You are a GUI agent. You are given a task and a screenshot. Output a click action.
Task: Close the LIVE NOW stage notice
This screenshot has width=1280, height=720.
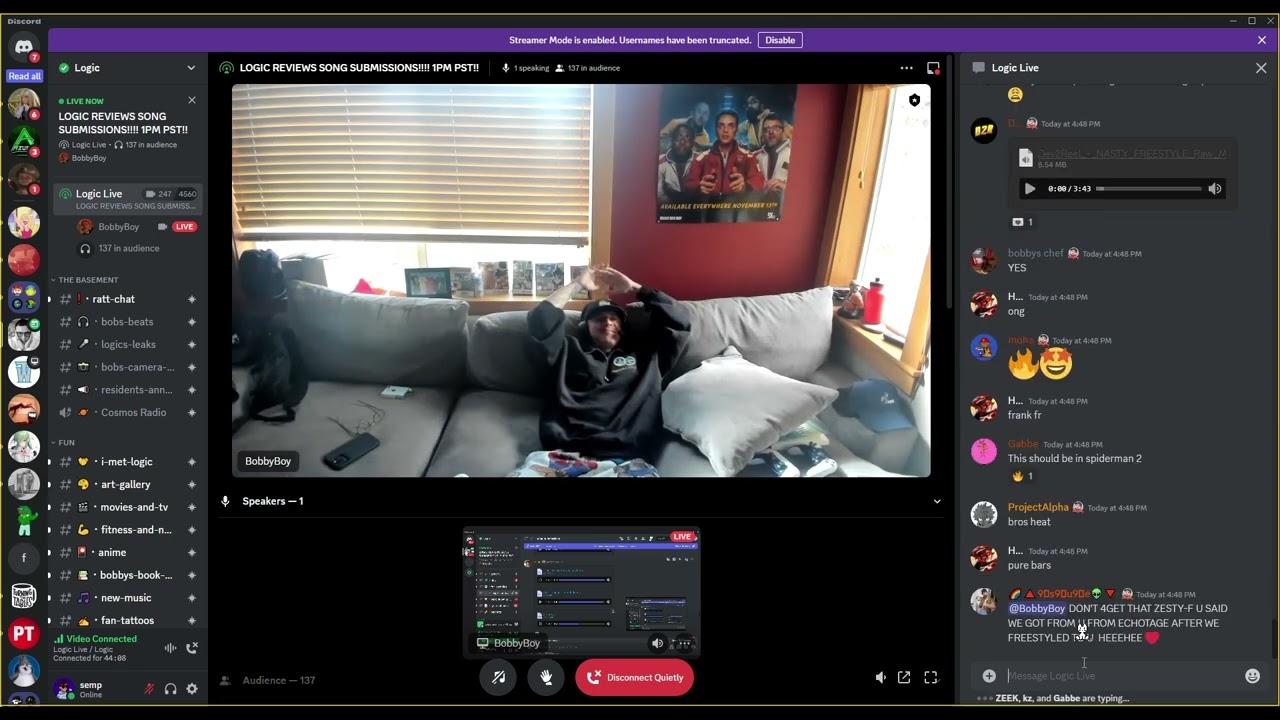click(192, 100)
